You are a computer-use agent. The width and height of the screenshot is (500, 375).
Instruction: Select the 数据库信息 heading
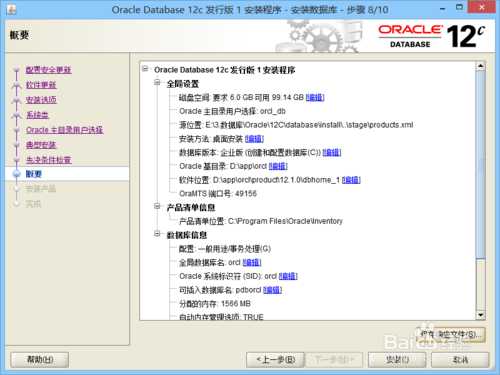tap(187, 235)
